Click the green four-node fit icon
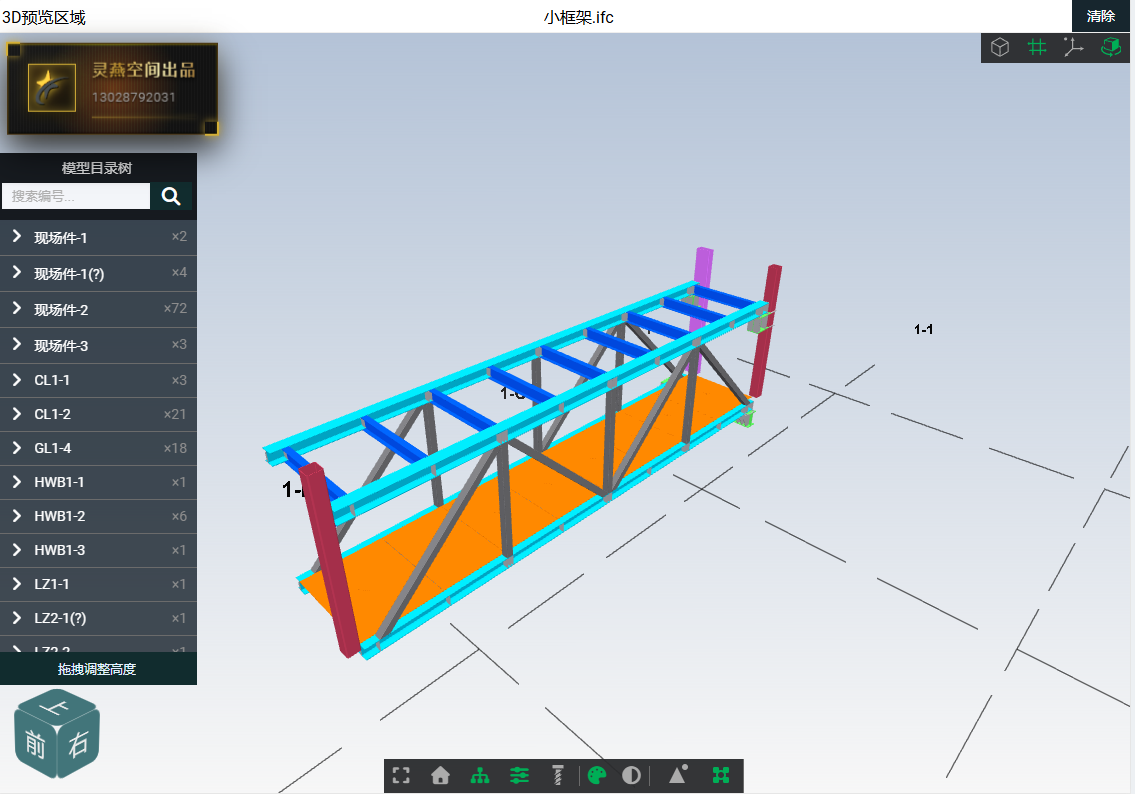The image size is (1135, 794). (x=721, y=776)
